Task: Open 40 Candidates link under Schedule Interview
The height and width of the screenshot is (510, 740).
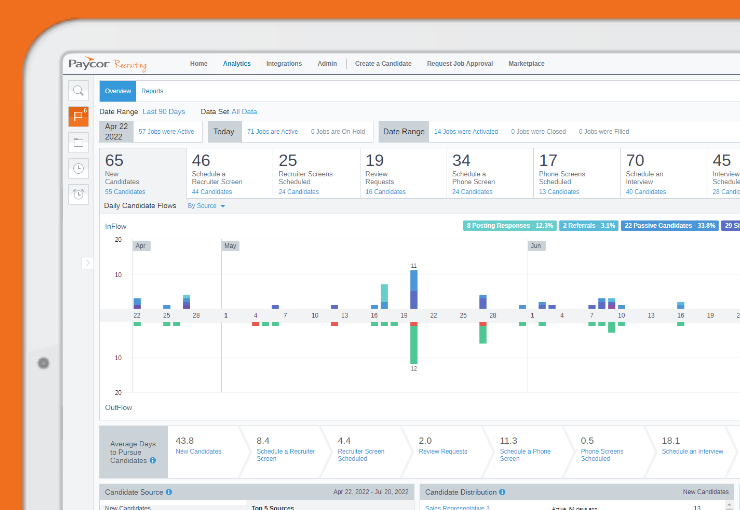Action: (646, 192)
